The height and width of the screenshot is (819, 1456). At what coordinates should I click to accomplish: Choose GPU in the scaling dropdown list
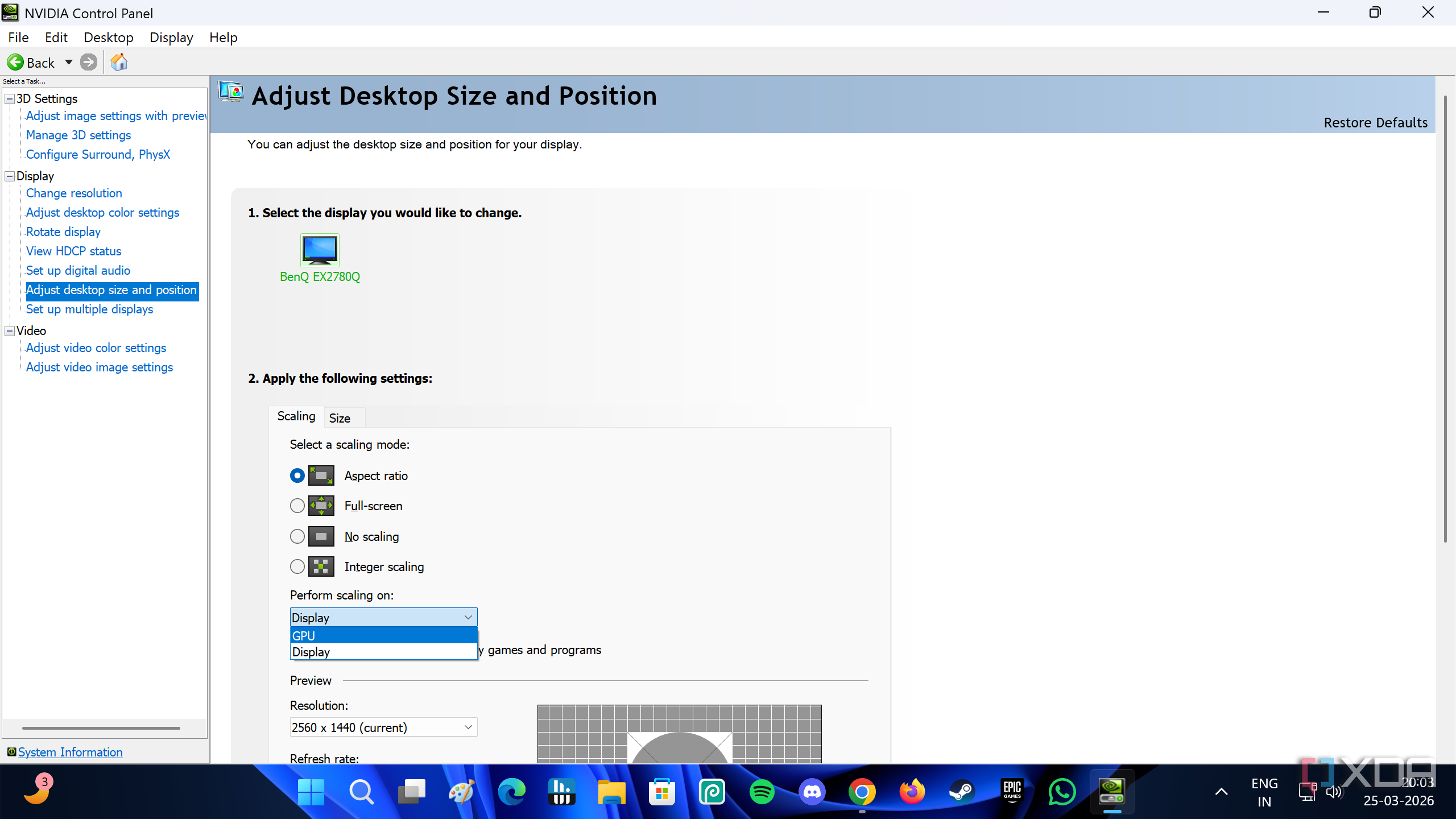(383, 635)
